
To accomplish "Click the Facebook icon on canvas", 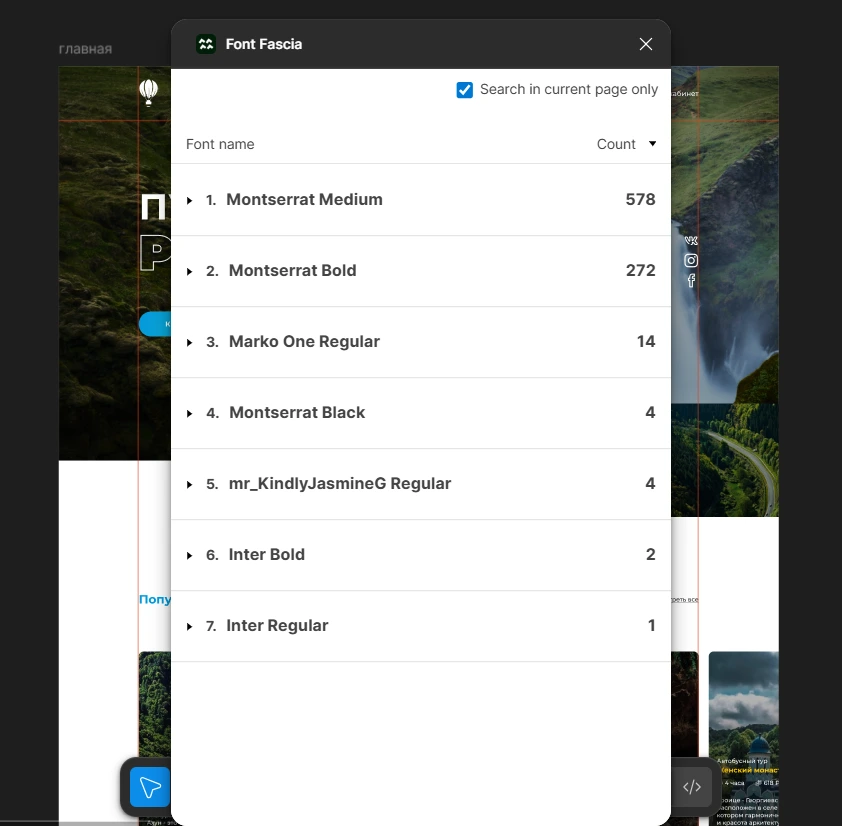I will click(x=691, y=280).
